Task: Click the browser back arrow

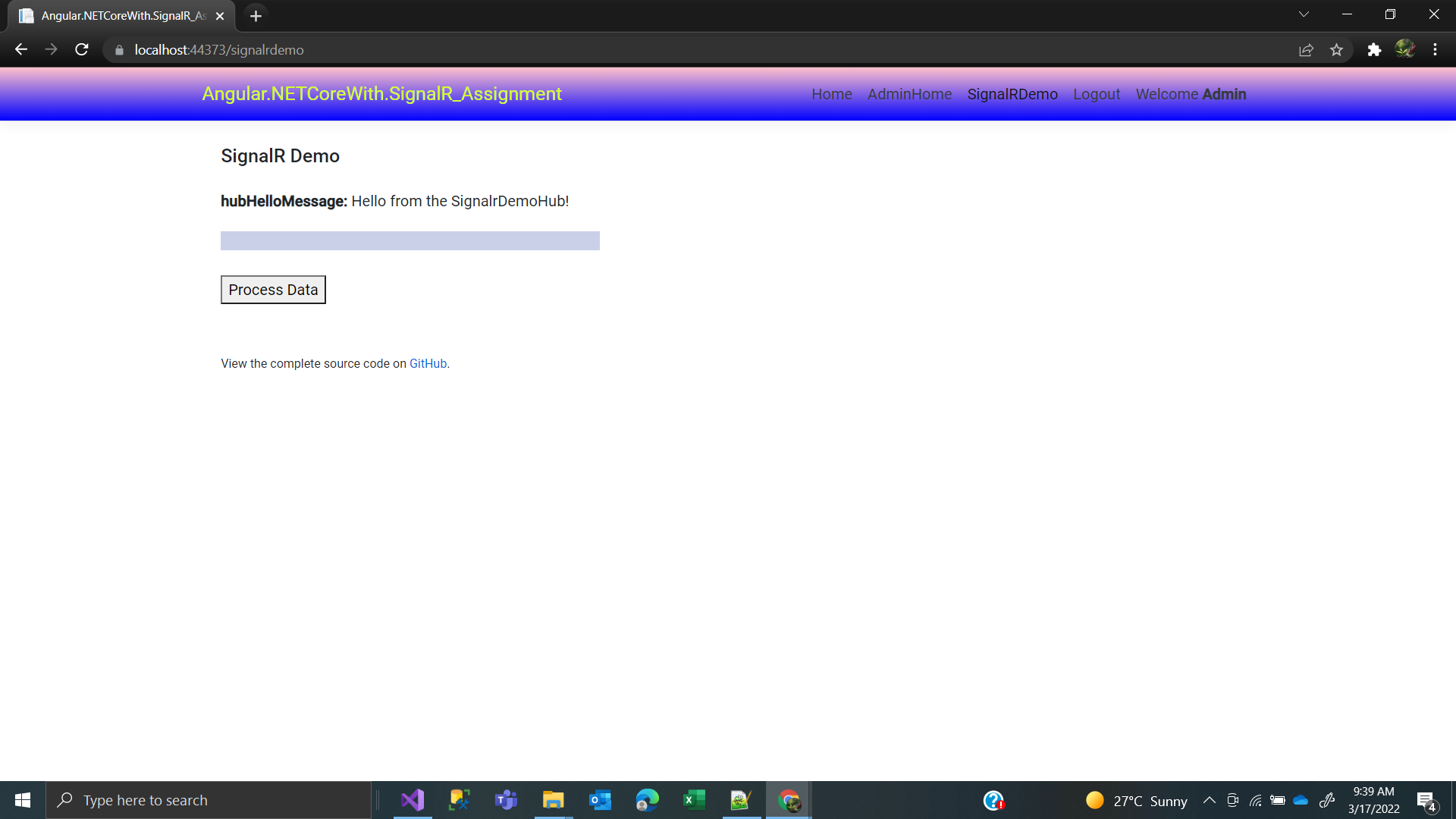Action: pyautogui.click(x=21, y=50)
